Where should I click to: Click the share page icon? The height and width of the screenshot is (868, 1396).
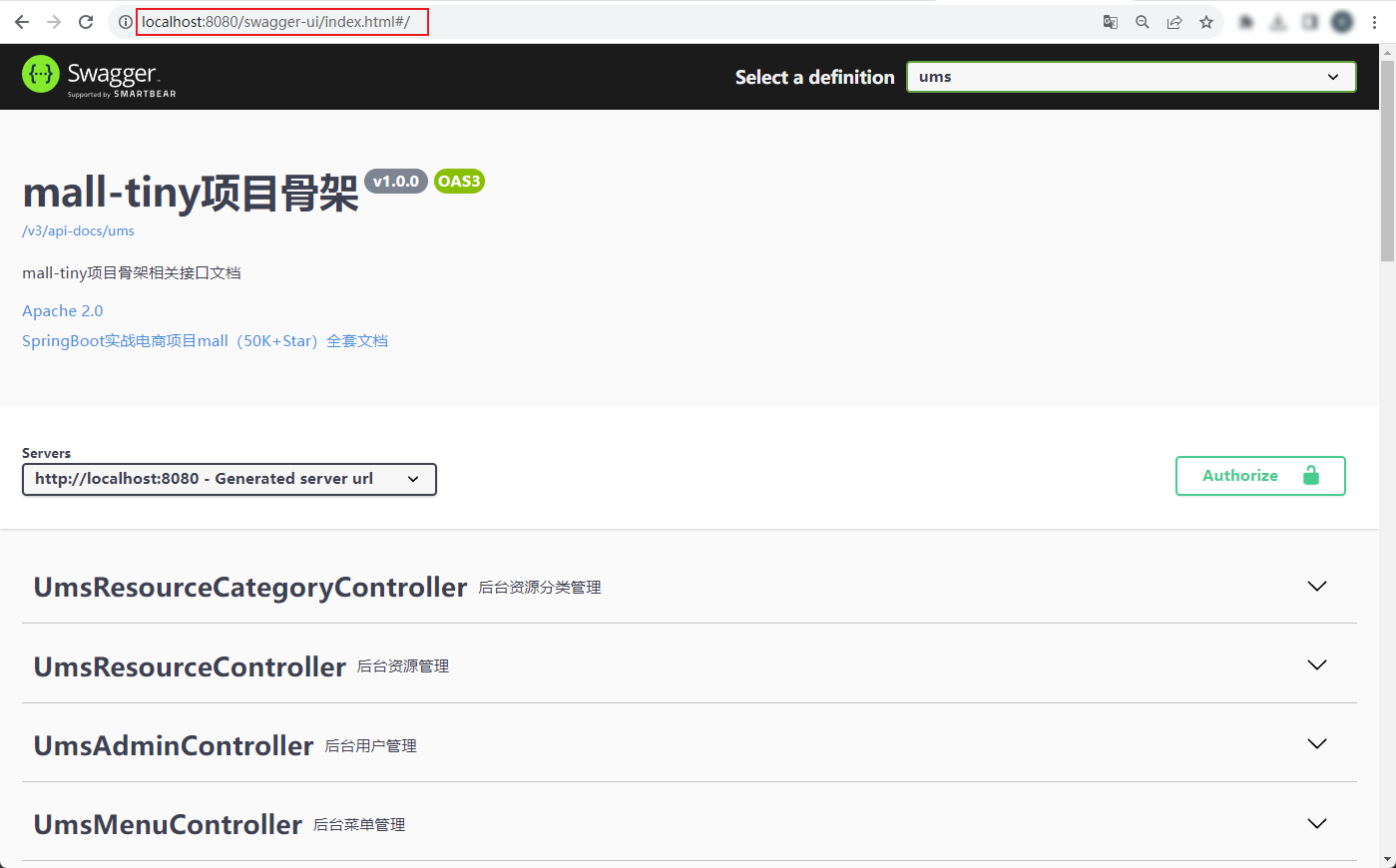(1174, 22)
